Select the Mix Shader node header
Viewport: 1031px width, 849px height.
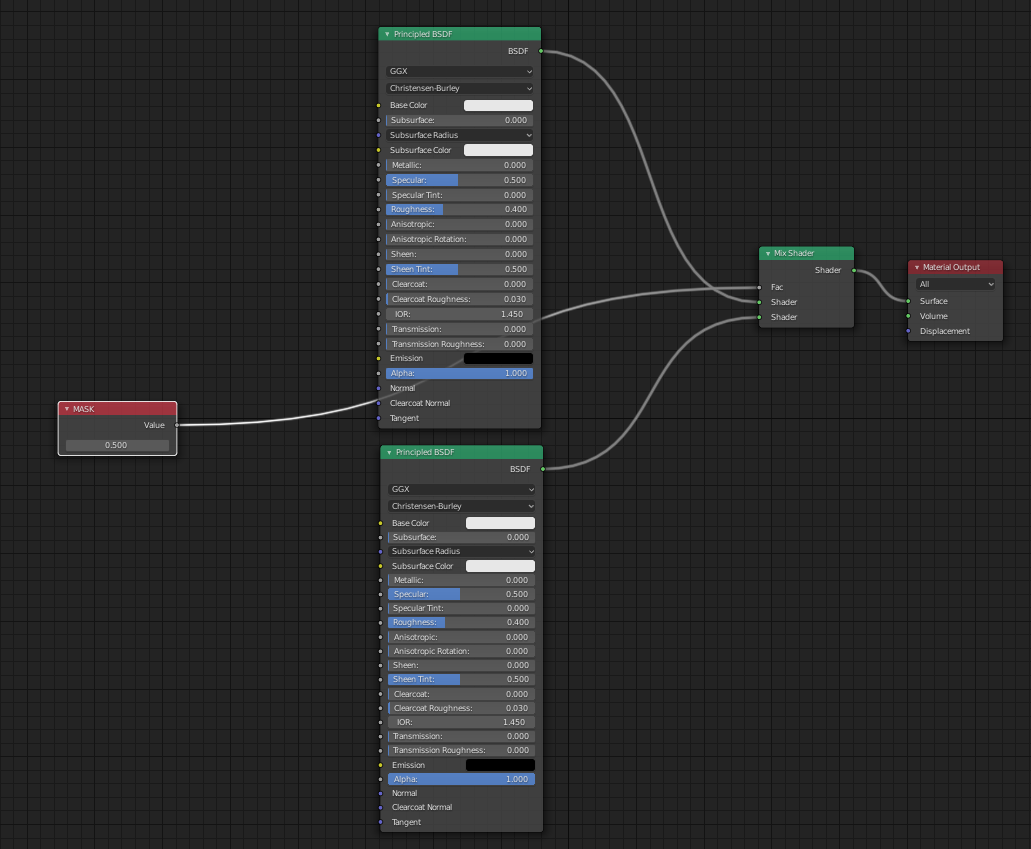(x=807, y=253)
